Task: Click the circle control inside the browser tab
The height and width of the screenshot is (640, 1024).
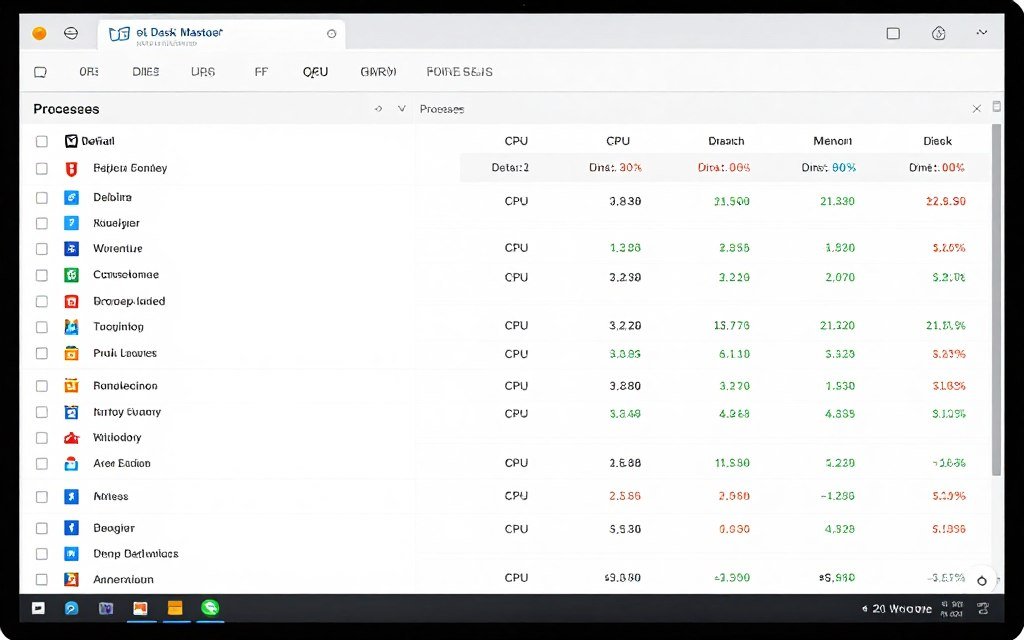Action: pyautogui.click(x=331, y=33)
